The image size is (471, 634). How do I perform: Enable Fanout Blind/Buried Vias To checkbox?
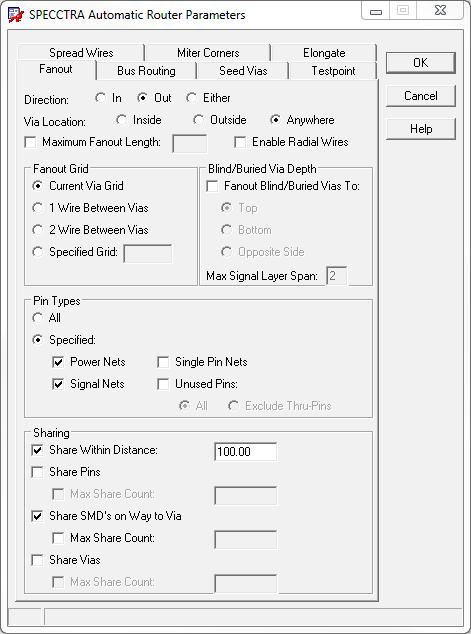[212, 186]
